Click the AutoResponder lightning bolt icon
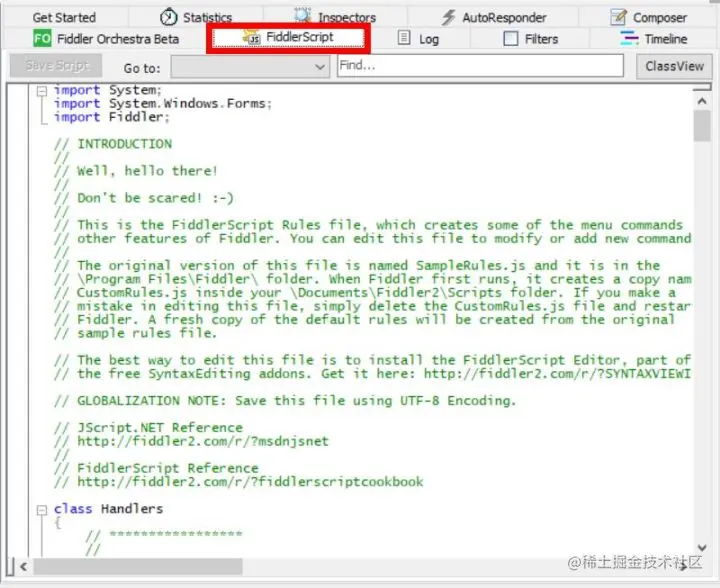 pos(448,17)
